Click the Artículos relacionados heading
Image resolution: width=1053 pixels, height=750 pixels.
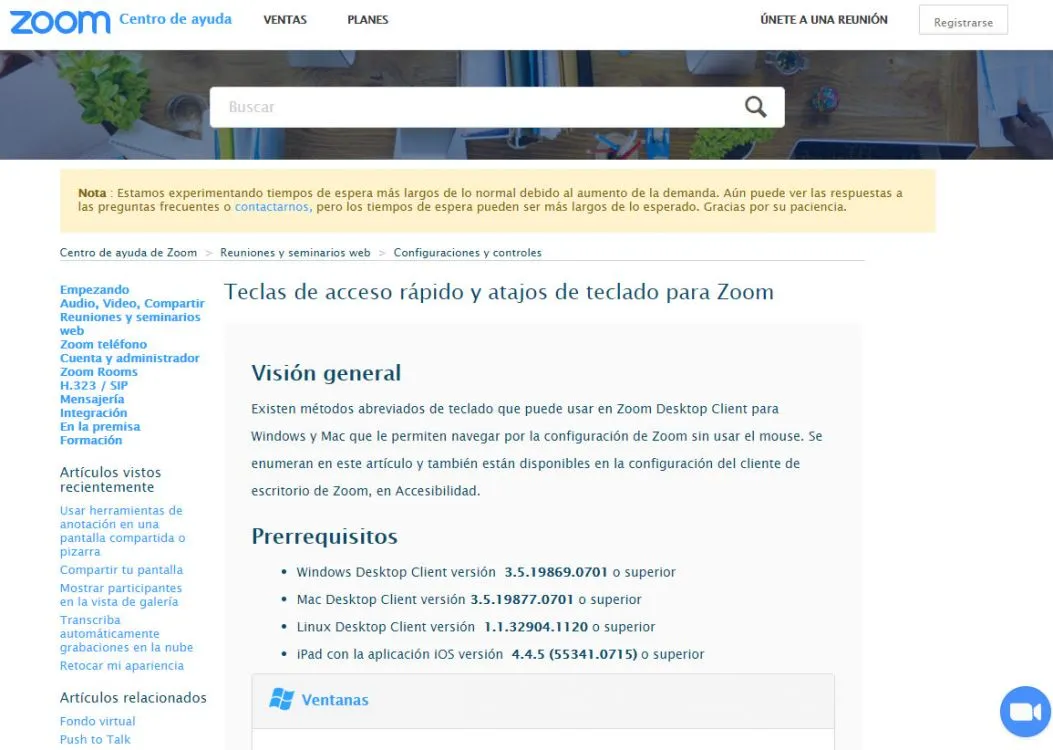pos(133,698)
